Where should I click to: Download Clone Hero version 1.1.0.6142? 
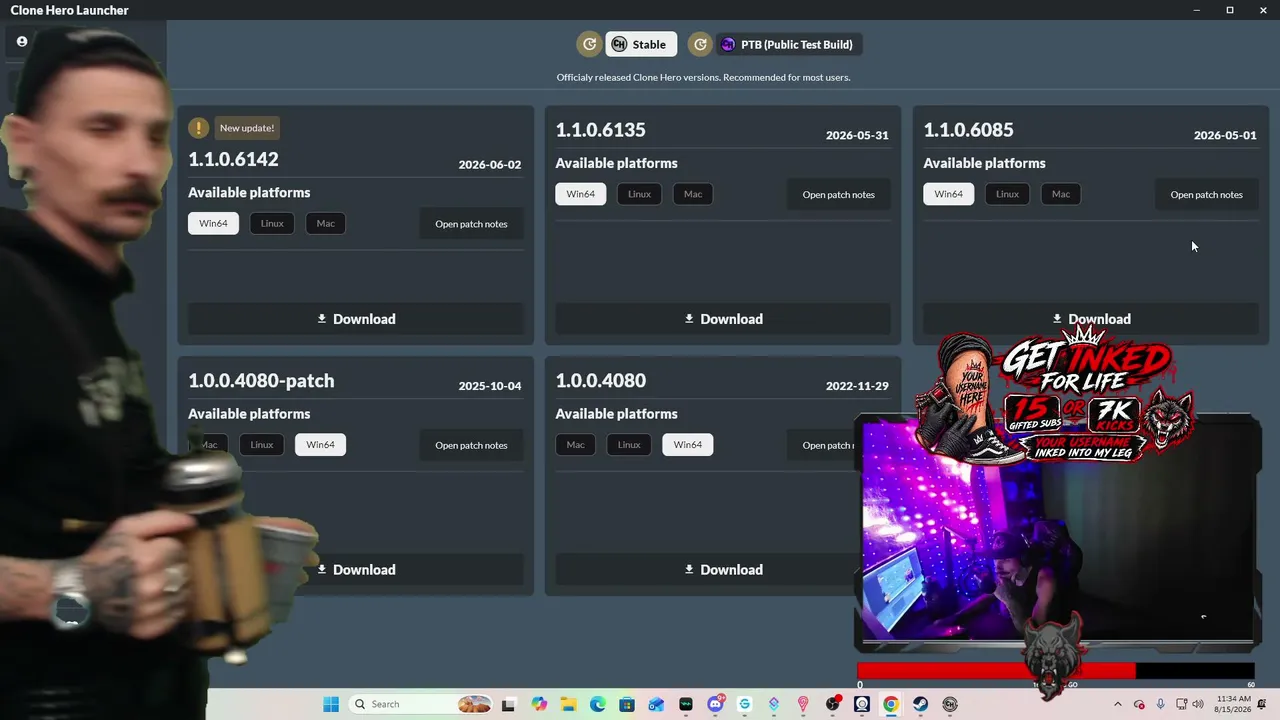click(x=356, y=319)
